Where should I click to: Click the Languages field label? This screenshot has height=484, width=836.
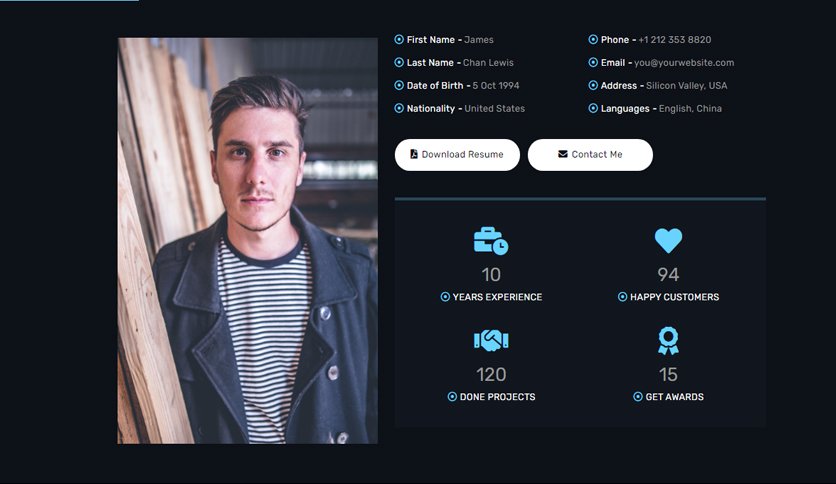(625, 108)
